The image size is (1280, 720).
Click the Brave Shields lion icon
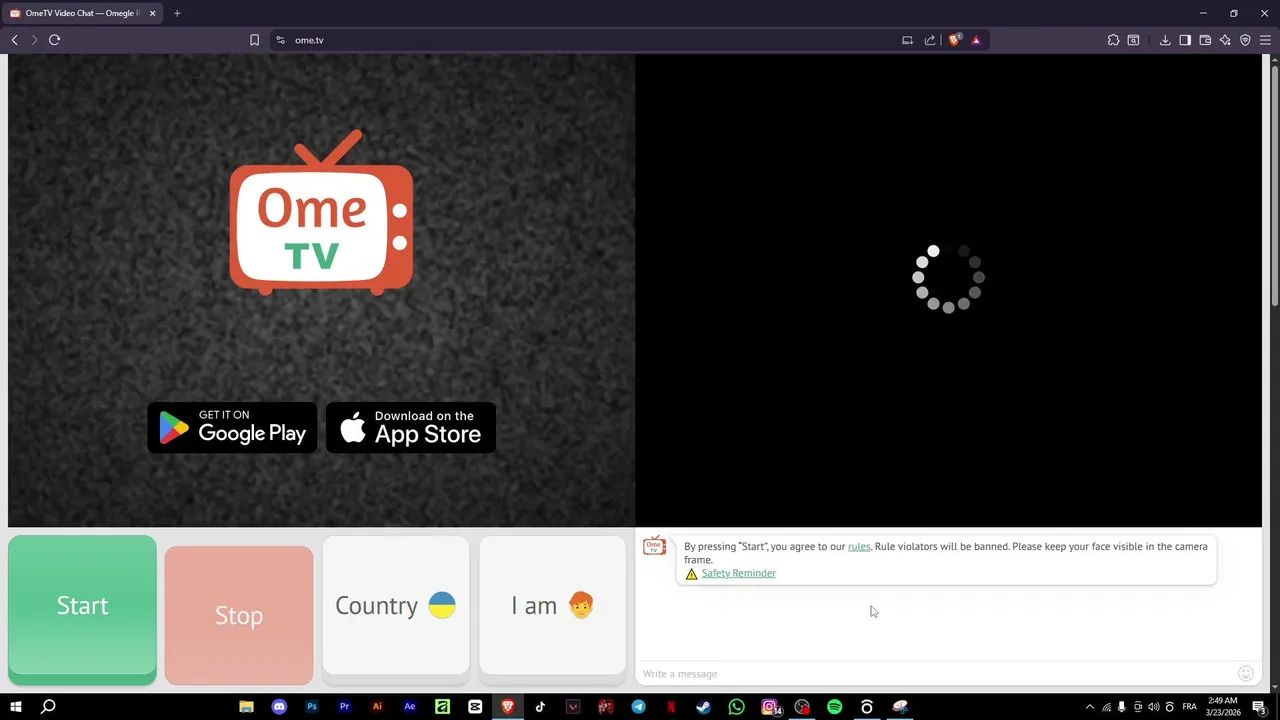(955, 40)
